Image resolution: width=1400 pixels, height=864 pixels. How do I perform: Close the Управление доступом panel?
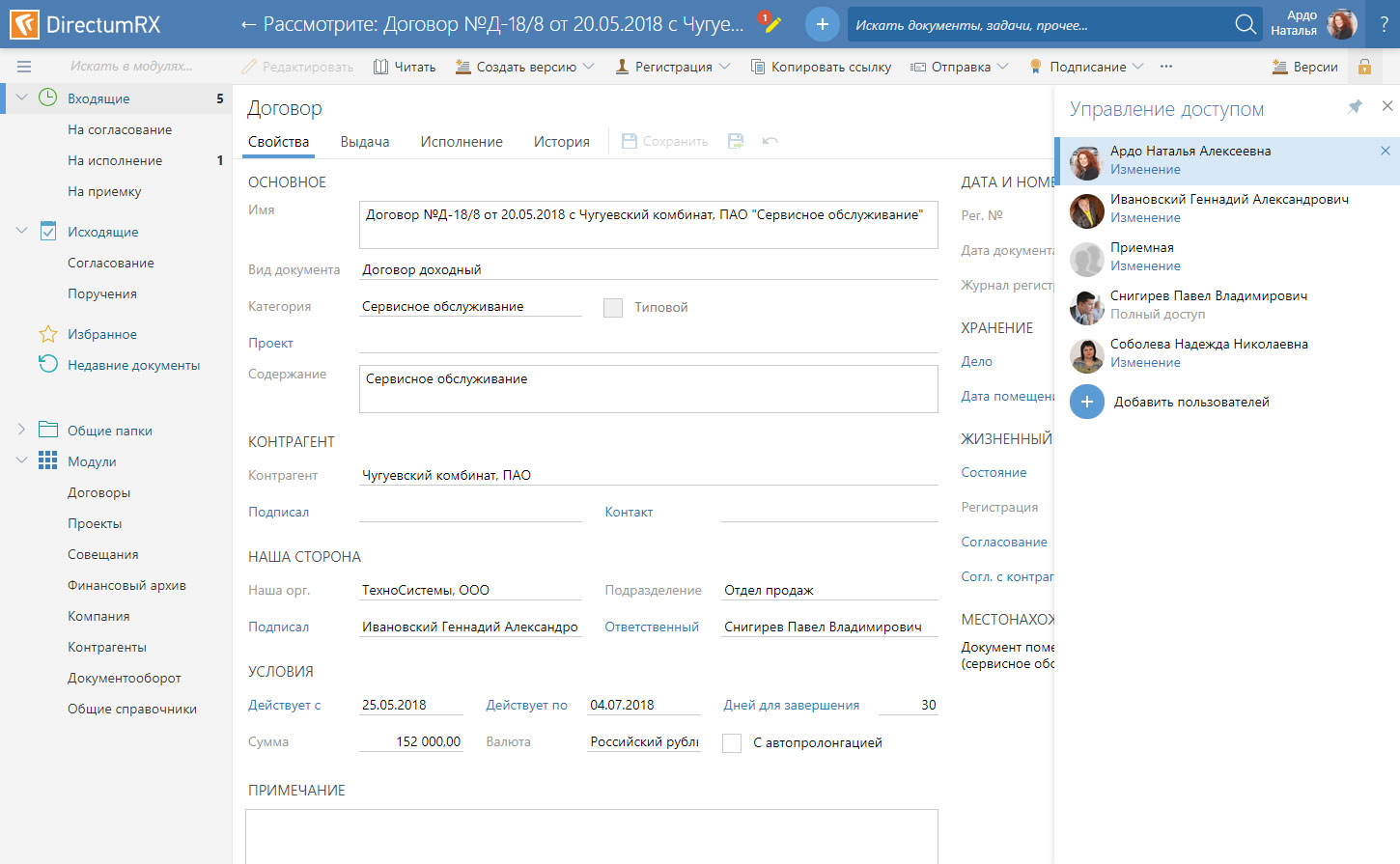coord(1387,106)
